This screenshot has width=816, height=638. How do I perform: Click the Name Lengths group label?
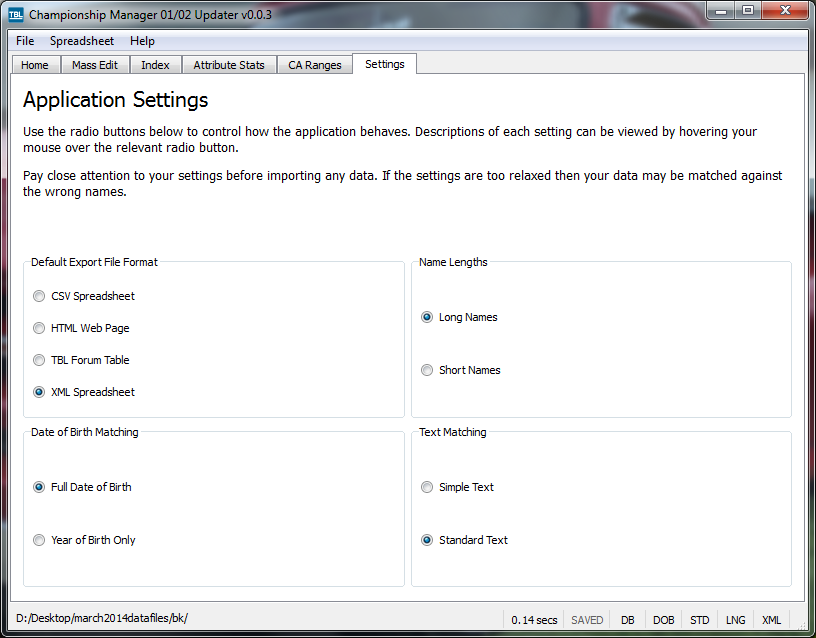(453, 262)
